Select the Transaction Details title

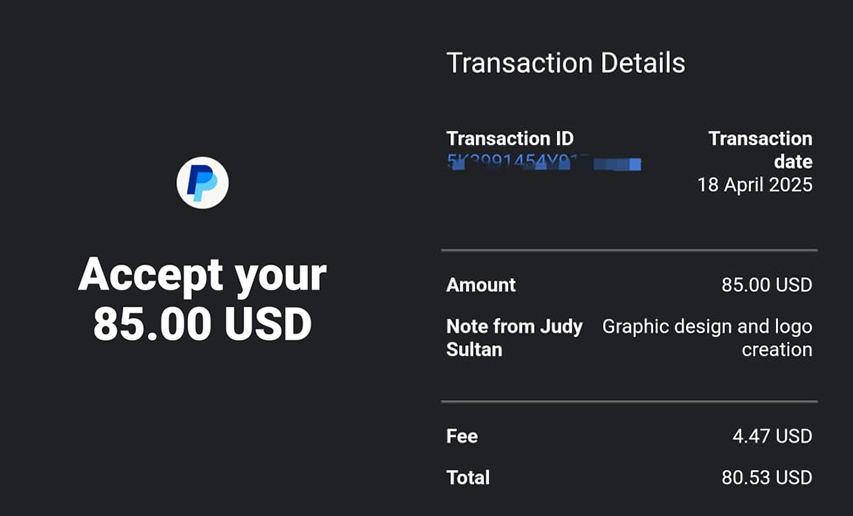[566, 63]
